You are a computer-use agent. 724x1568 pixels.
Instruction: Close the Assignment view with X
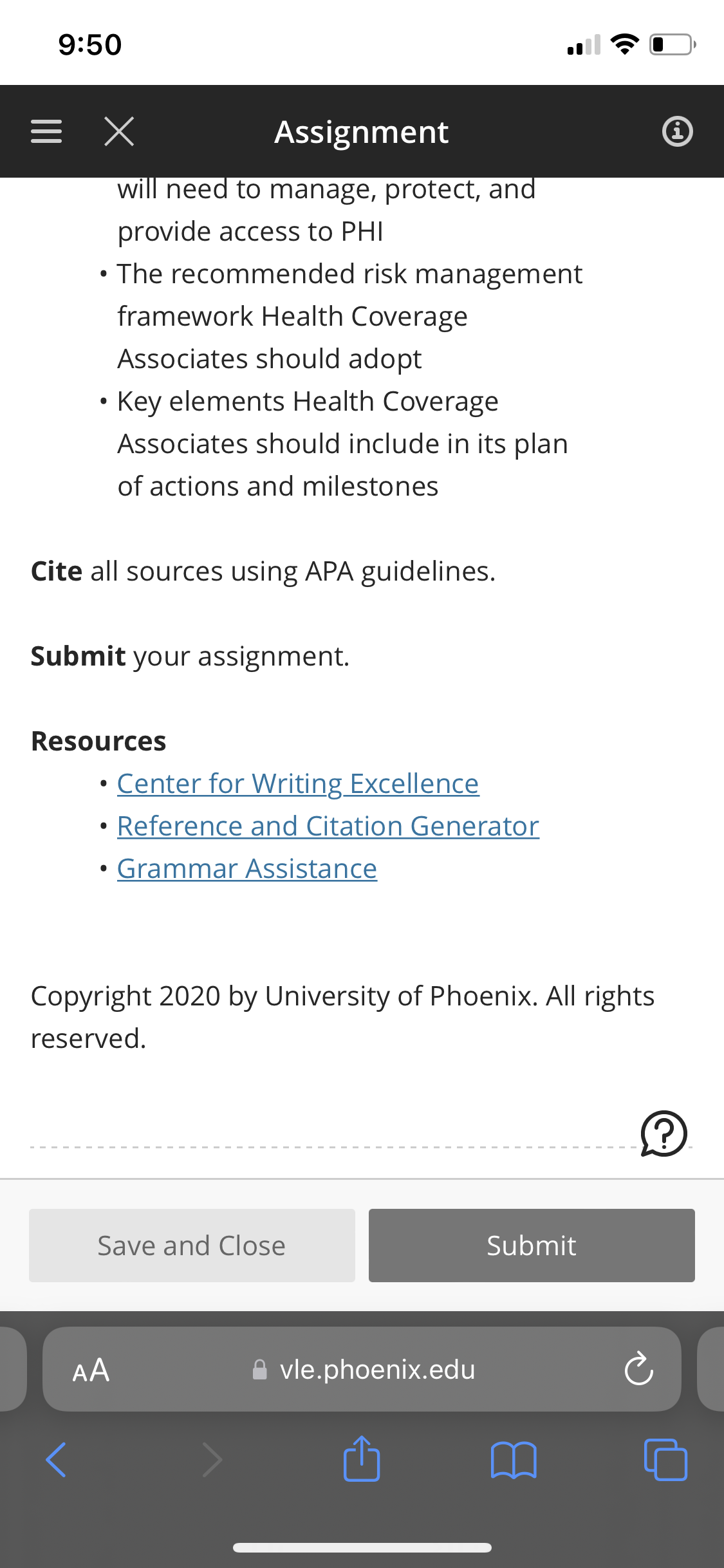(119, 131)
